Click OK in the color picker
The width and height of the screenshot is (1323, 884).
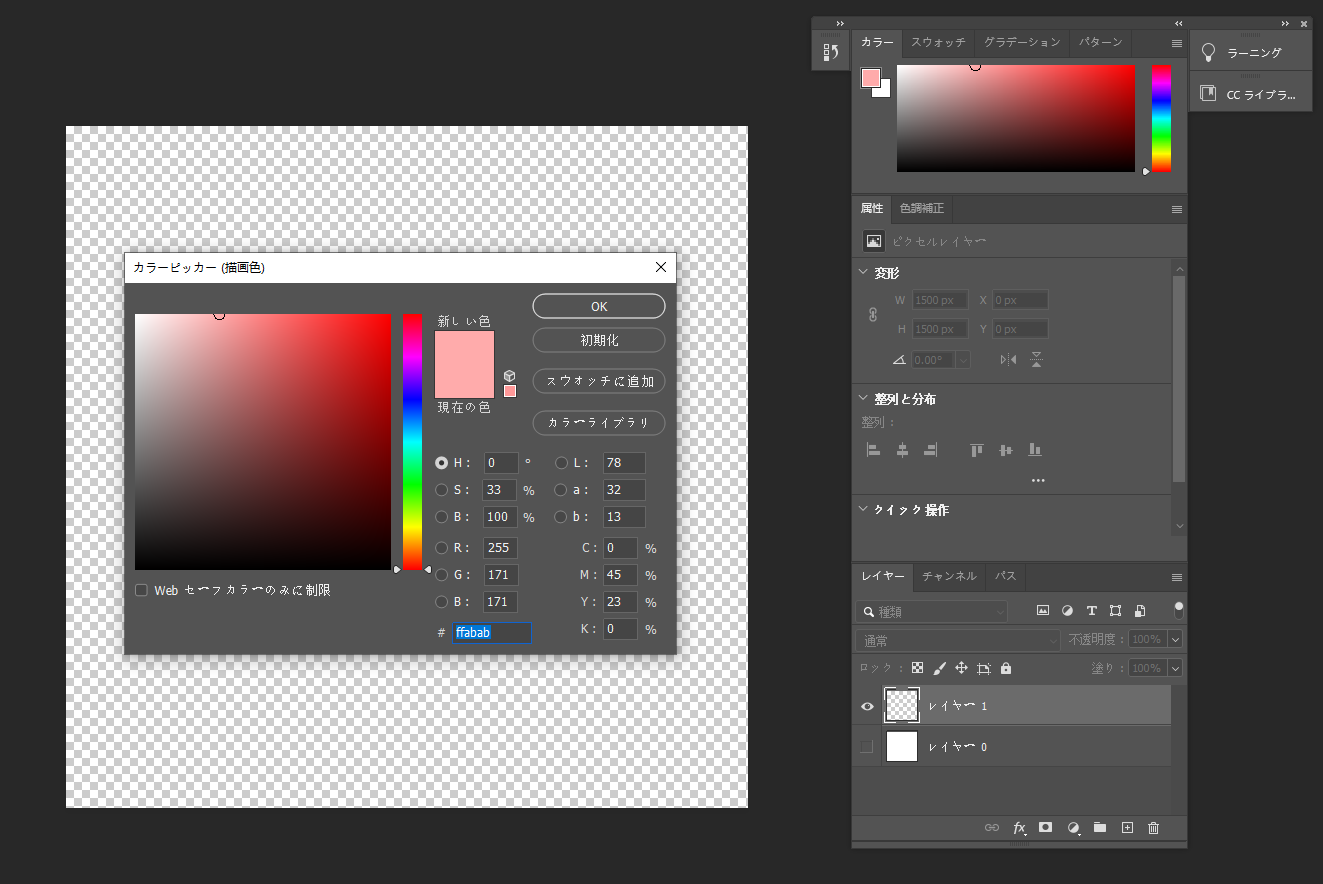click(x=599, y=306)
